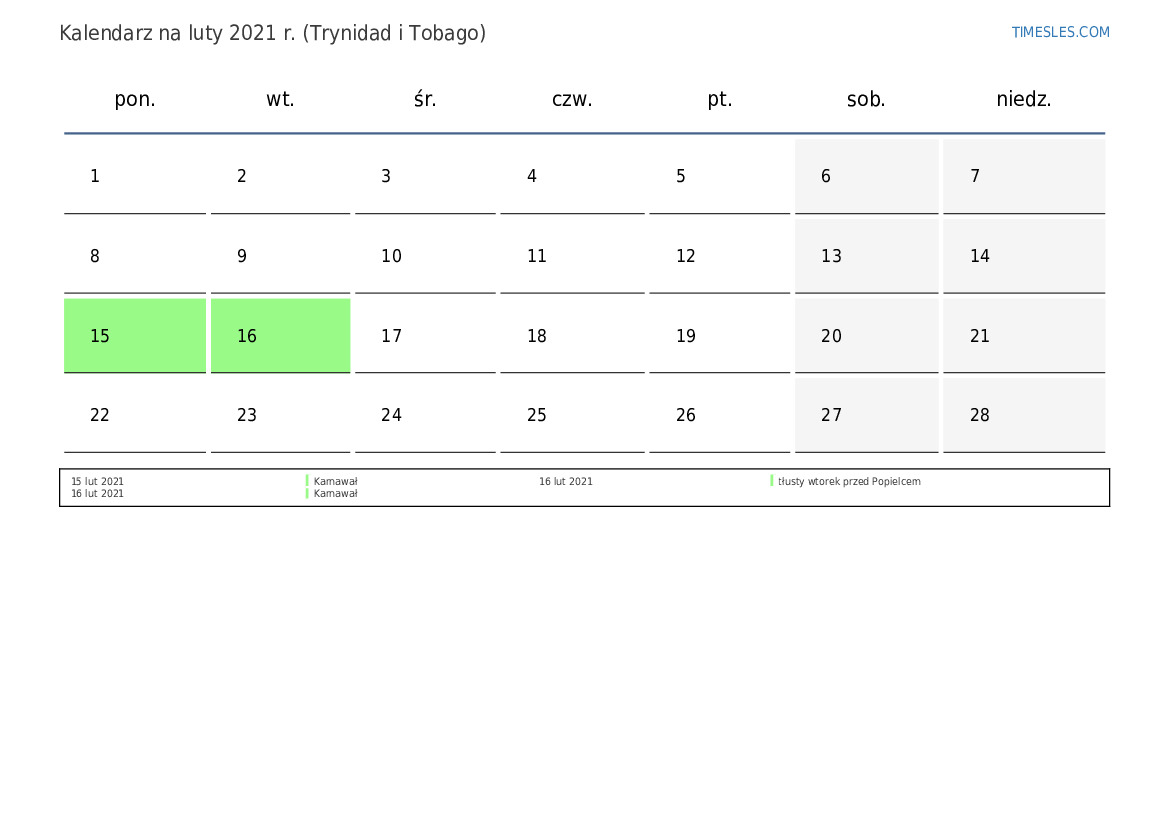Click green marker beside tłusty wtorek
This screenshot has height=827, width=1169.
point(772,481)
